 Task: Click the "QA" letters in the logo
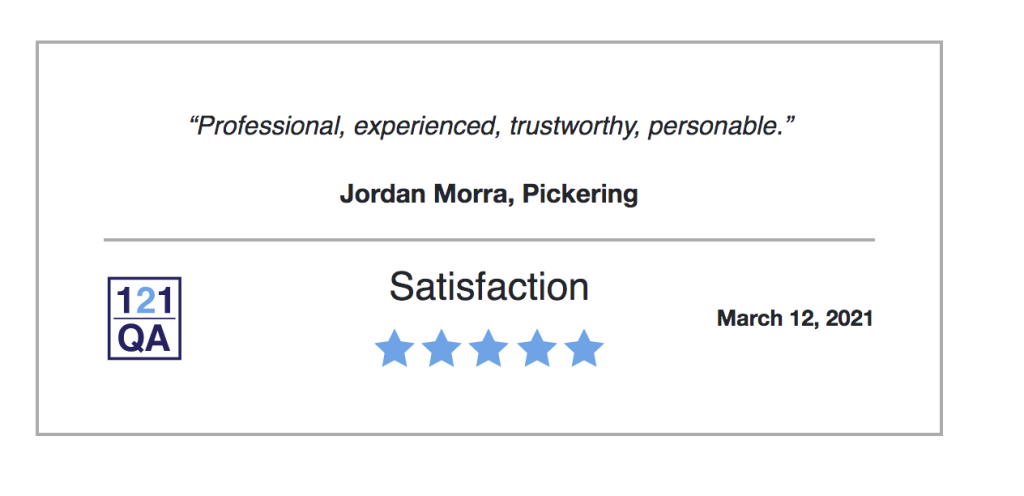tap(144, 338)
